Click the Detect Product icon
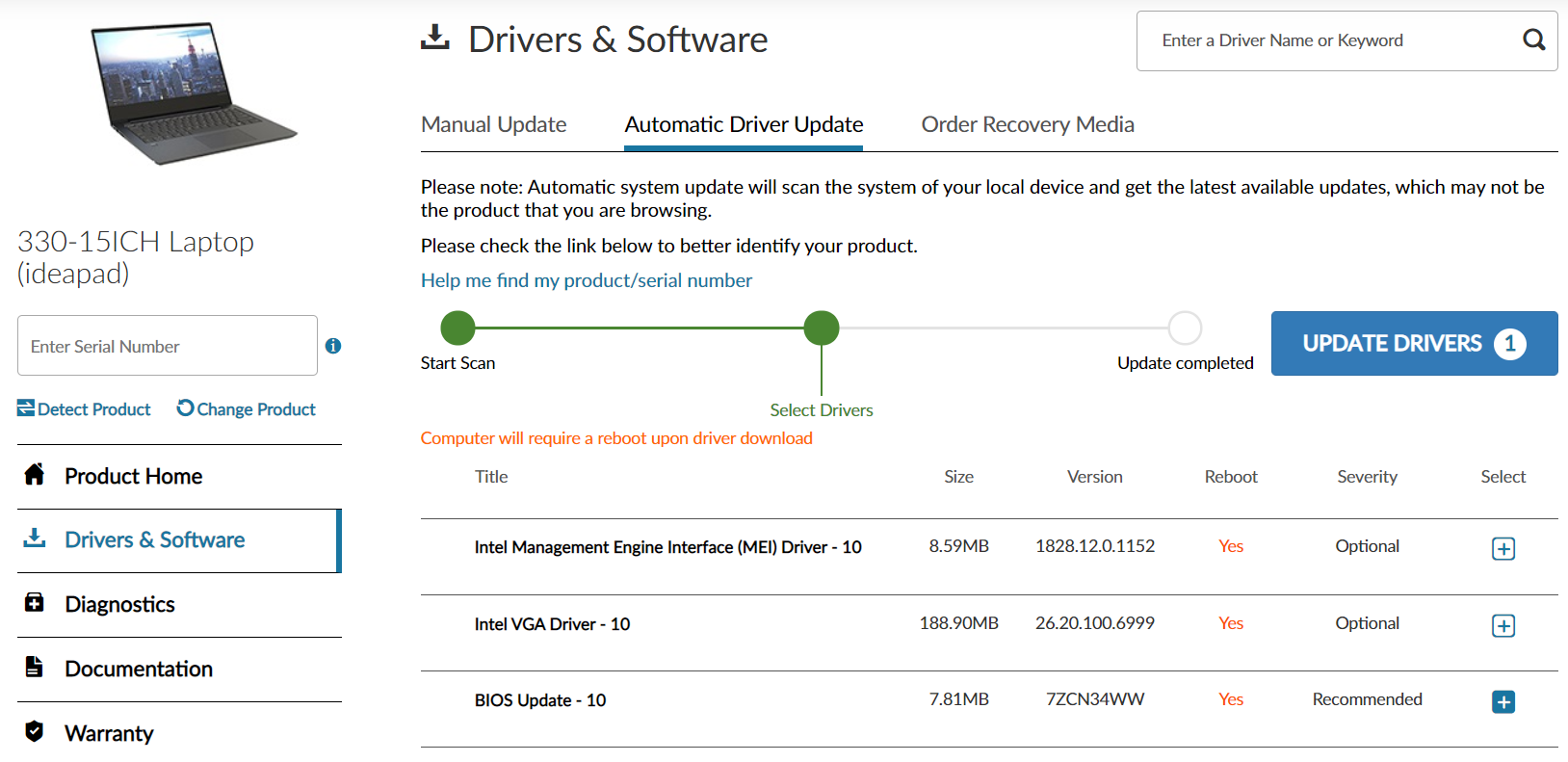 tap(26, 408)
